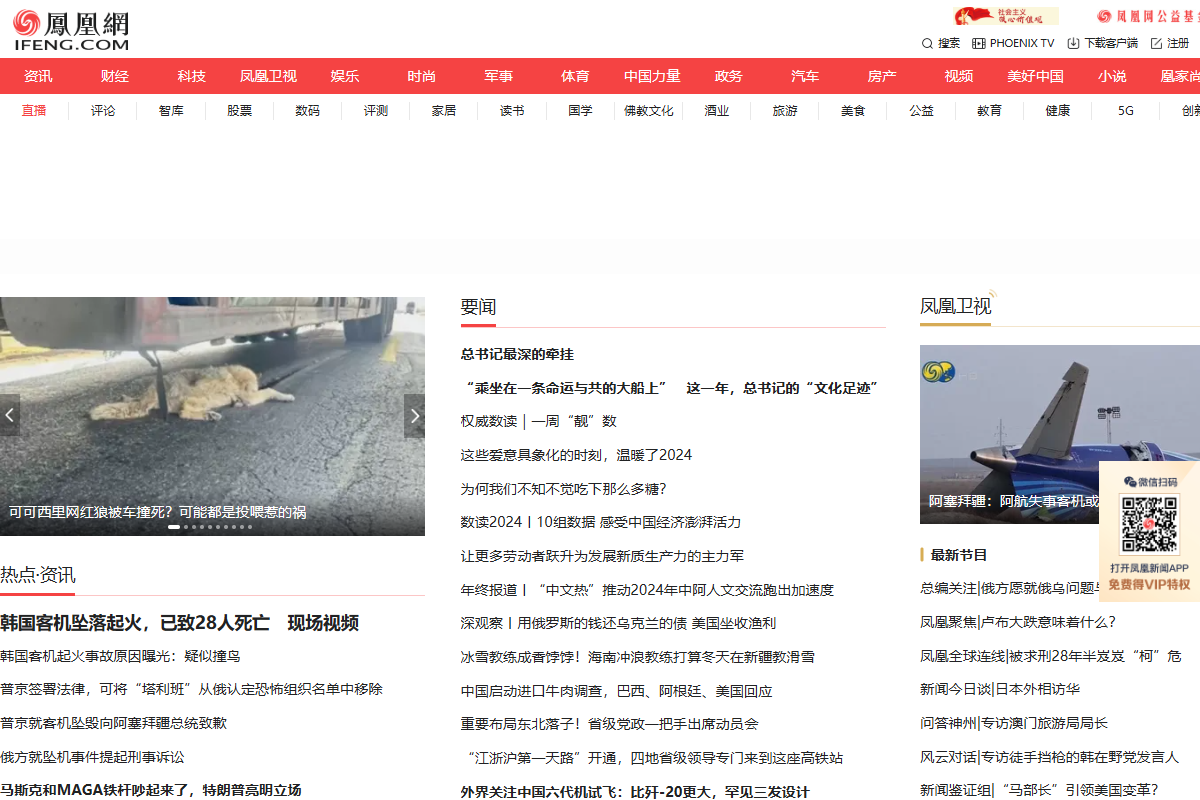This screenshot has width=1200, height=800.
Task: Click the 下载客户端 download icon
Action: click(1071, 43)
